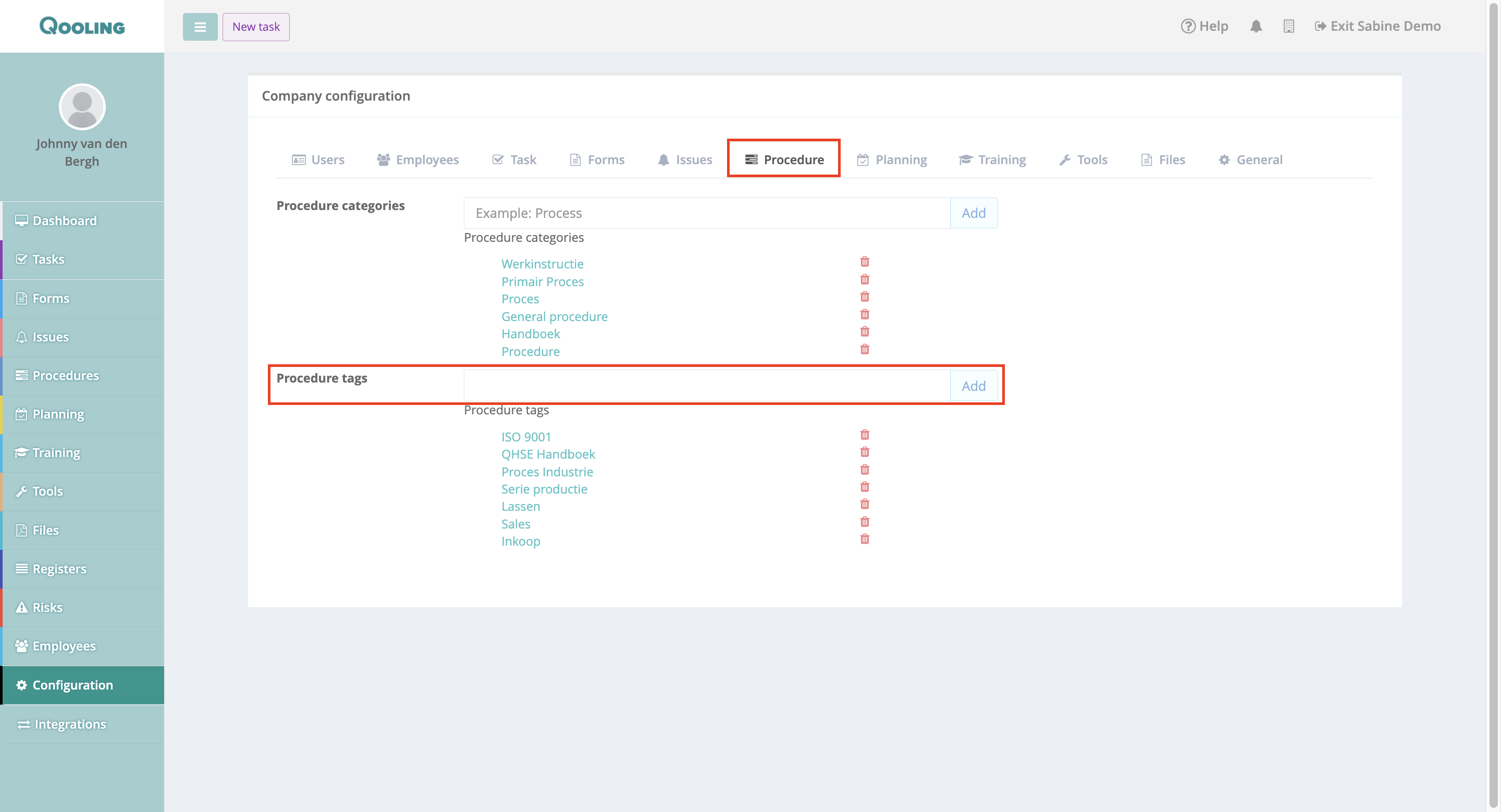Add the new procedure tag
1501x812 pixels.
pos(973,386)
